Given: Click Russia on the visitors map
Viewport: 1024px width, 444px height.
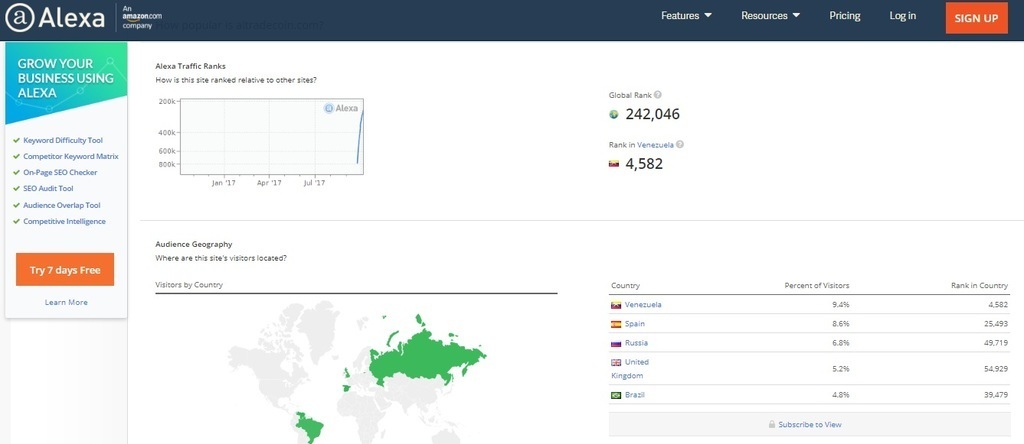Looking at the screenshot, I should click(424, 356).
